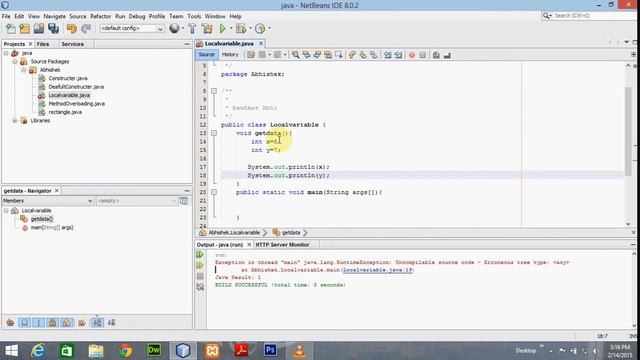Click the Uncomment code editor icon

[x=447, y=55]
